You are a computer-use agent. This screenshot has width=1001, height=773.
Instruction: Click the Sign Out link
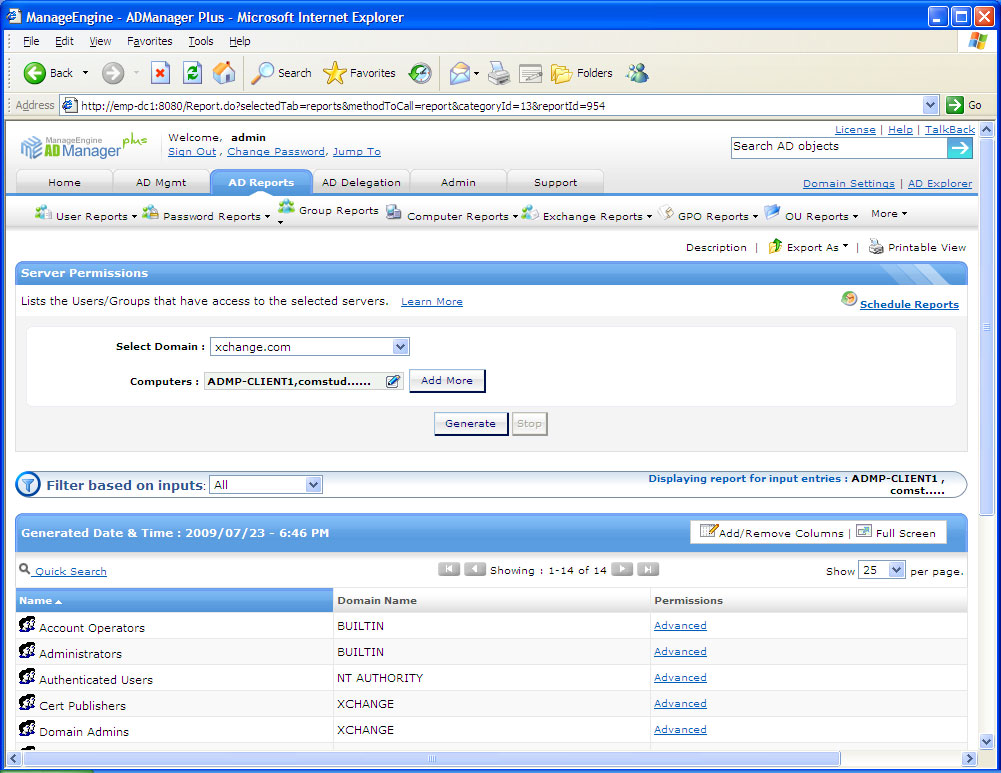[192, 151]
